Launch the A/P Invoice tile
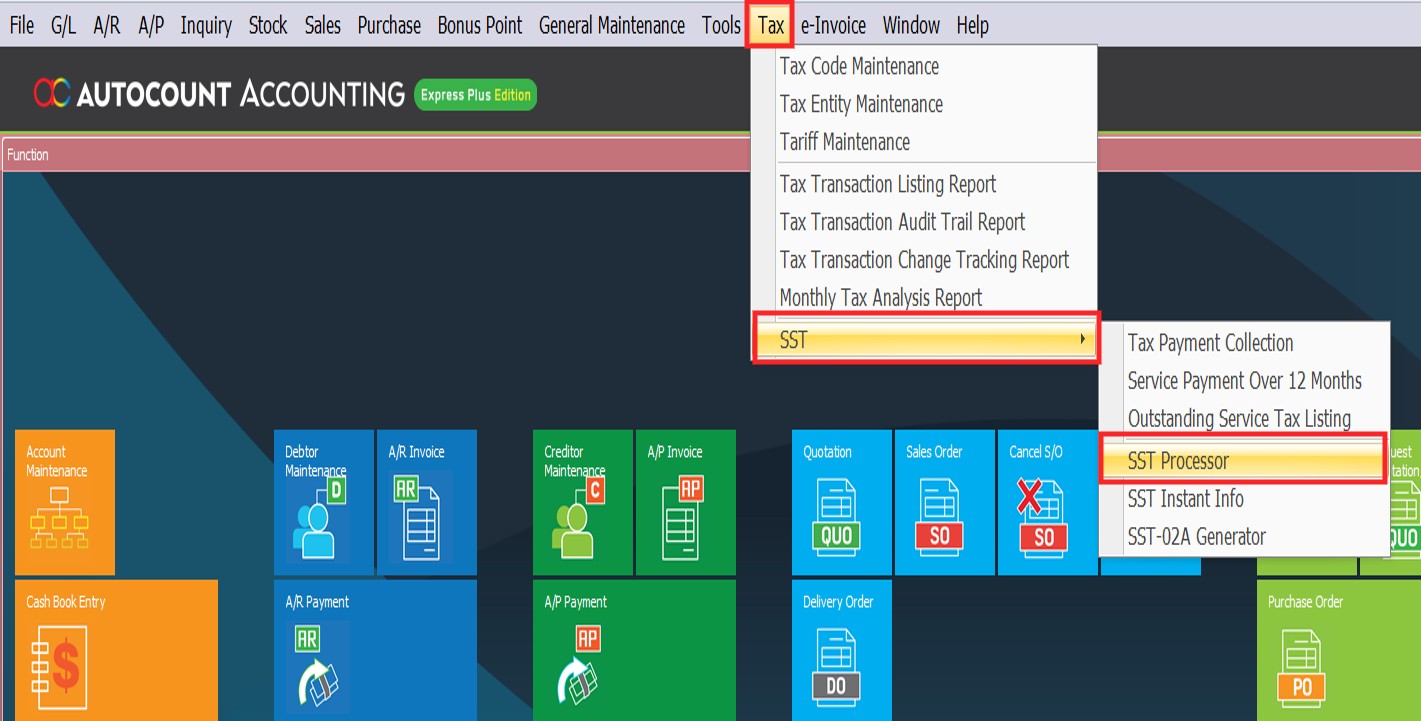The image size is (1421, 721). click(x=685, y=502)
